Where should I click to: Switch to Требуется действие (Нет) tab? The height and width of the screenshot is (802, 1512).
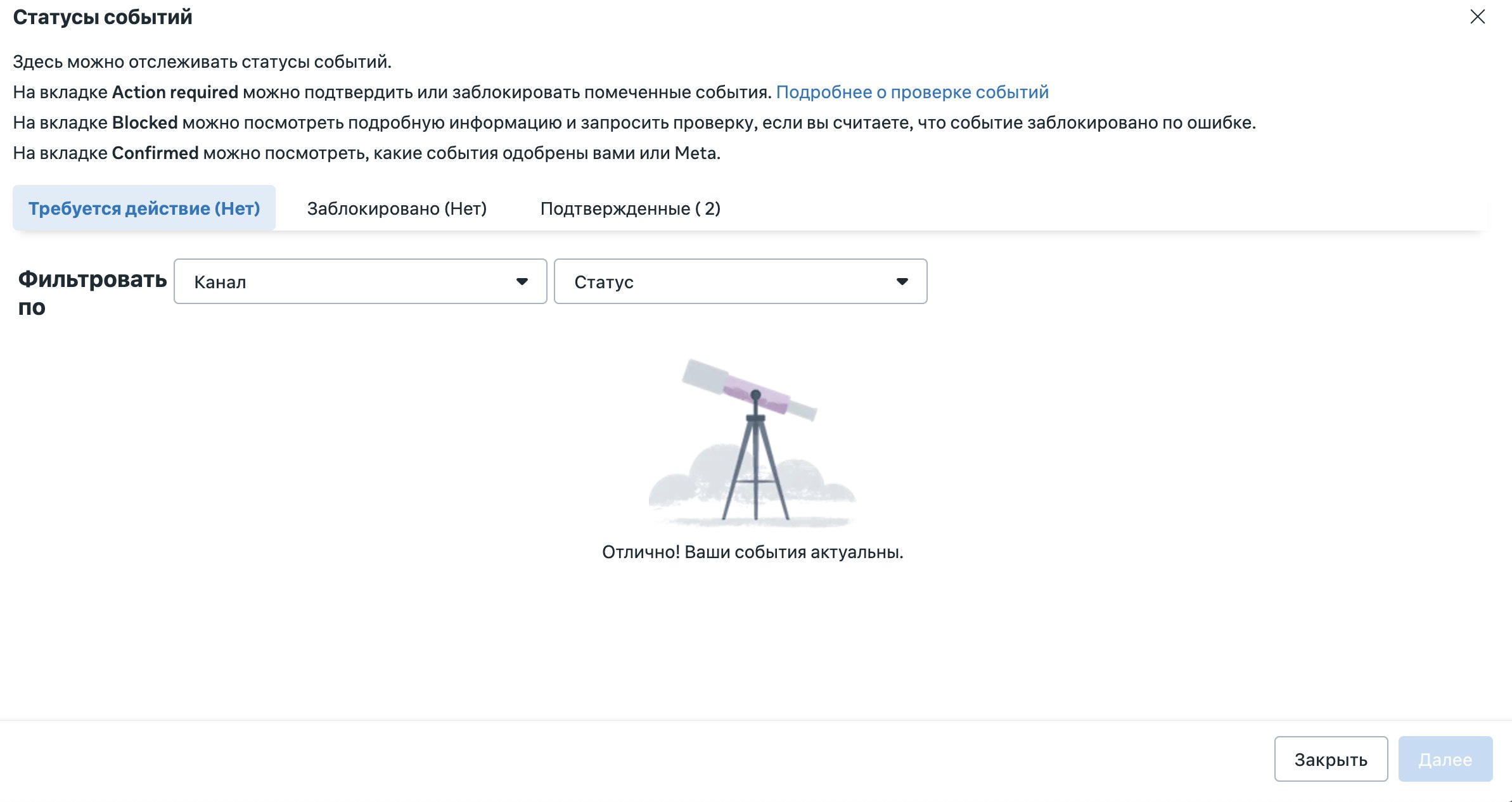[x=144, y=208]
